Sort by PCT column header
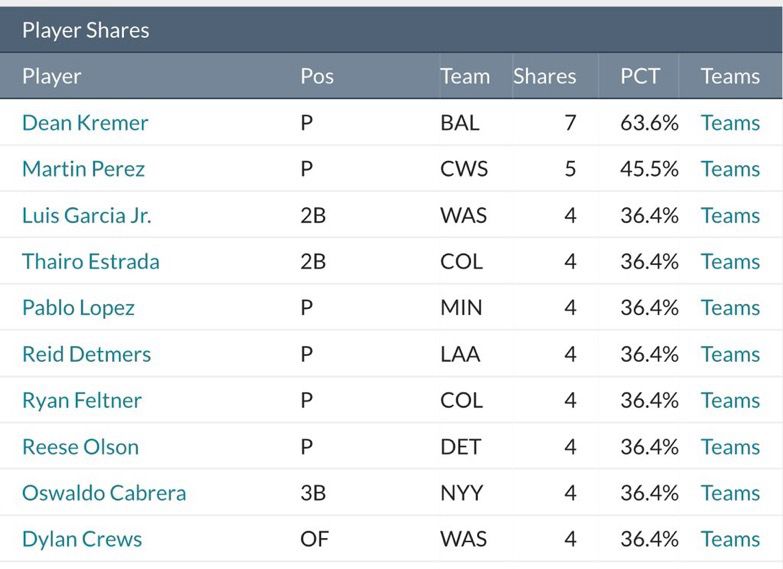This screenshot has width=783, height=569. click(640, 76)
